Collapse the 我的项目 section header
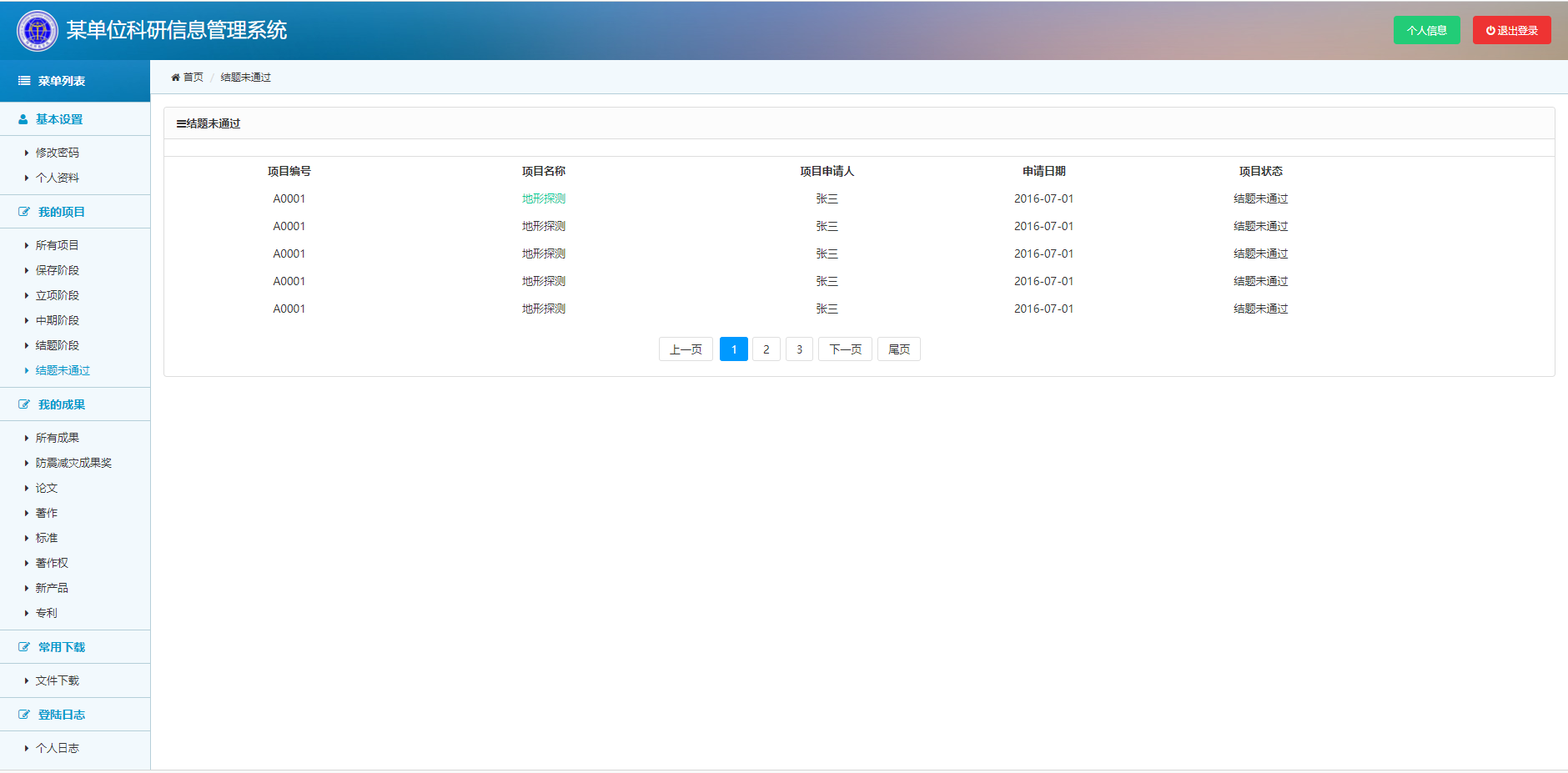This screenshot has width=1568, height=773. (75, 212)
